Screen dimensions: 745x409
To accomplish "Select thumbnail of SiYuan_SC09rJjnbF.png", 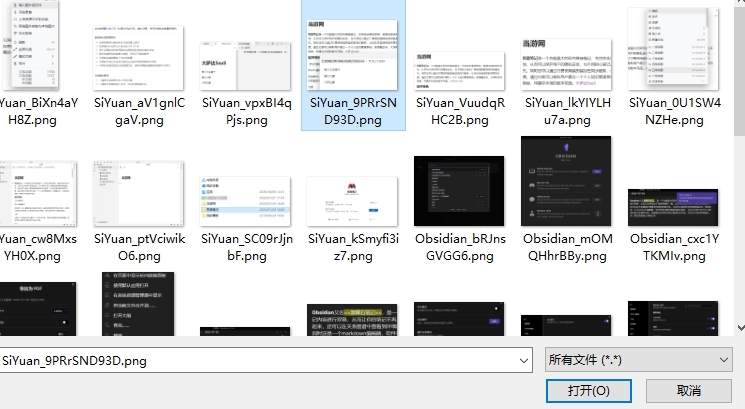I will [245, 201].
